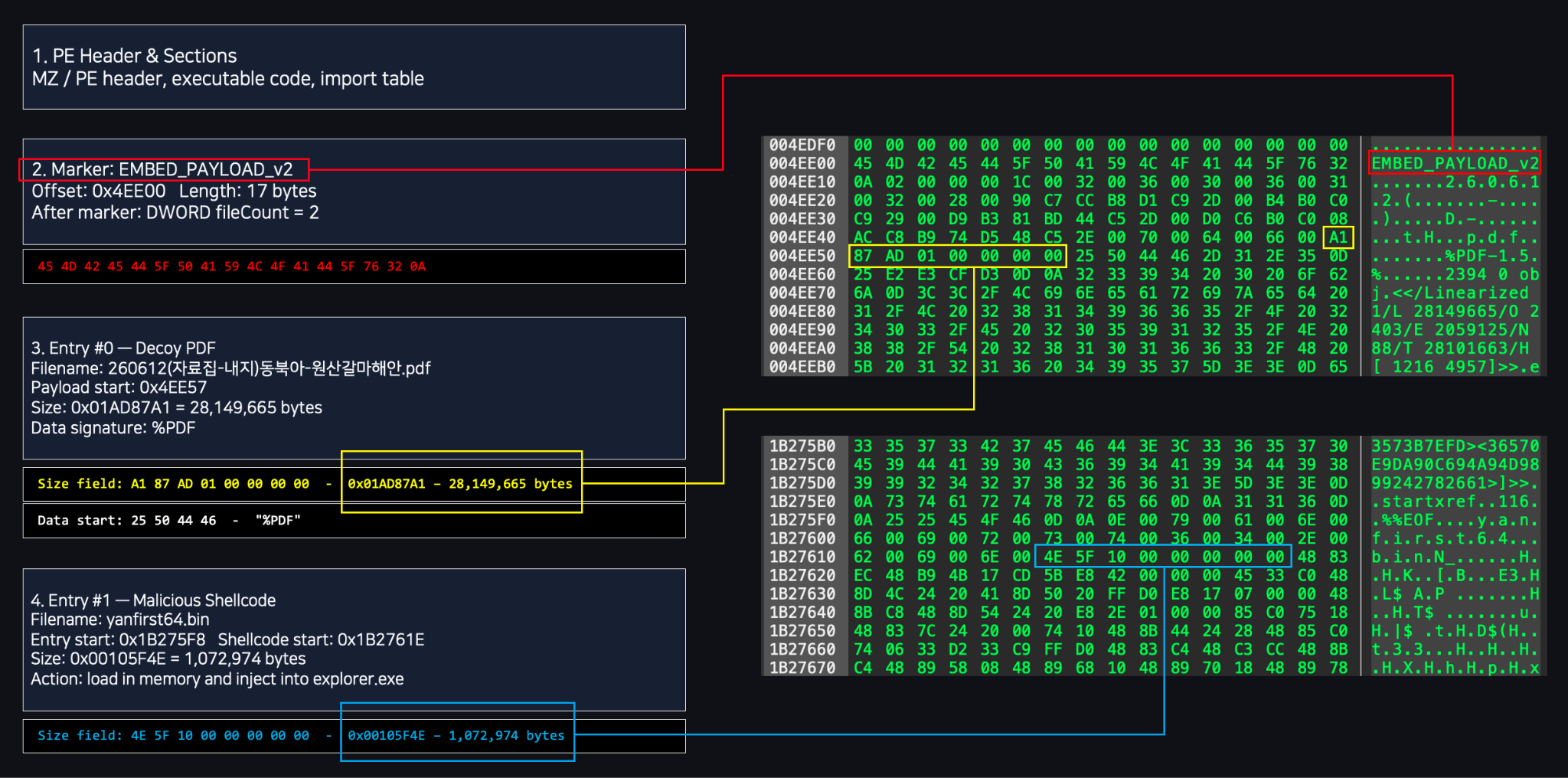This screenshot has height=778, width=1568.
Task: Select blue 'Size field: 4E 5F 10 00 00 00 00 00'
Action: click(173, 736)
